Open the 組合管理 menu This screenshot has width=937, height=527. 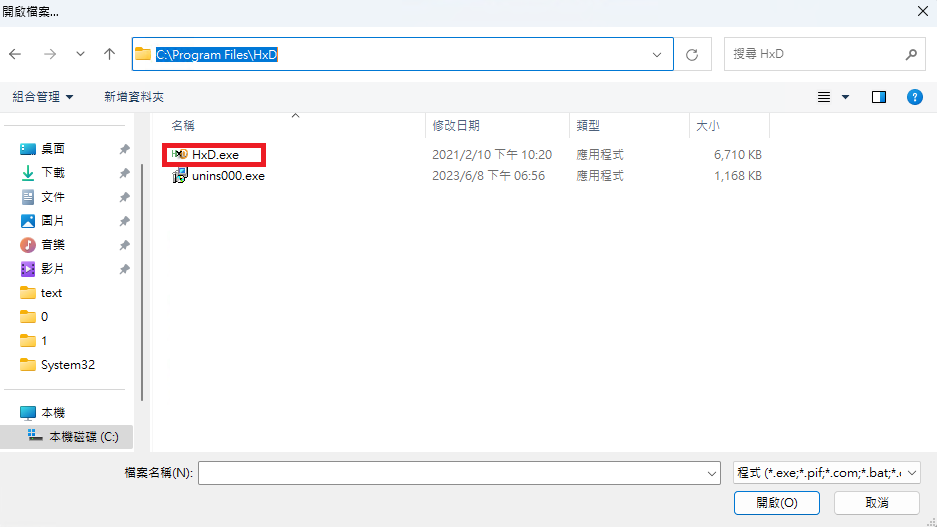[x=42, y=97]
